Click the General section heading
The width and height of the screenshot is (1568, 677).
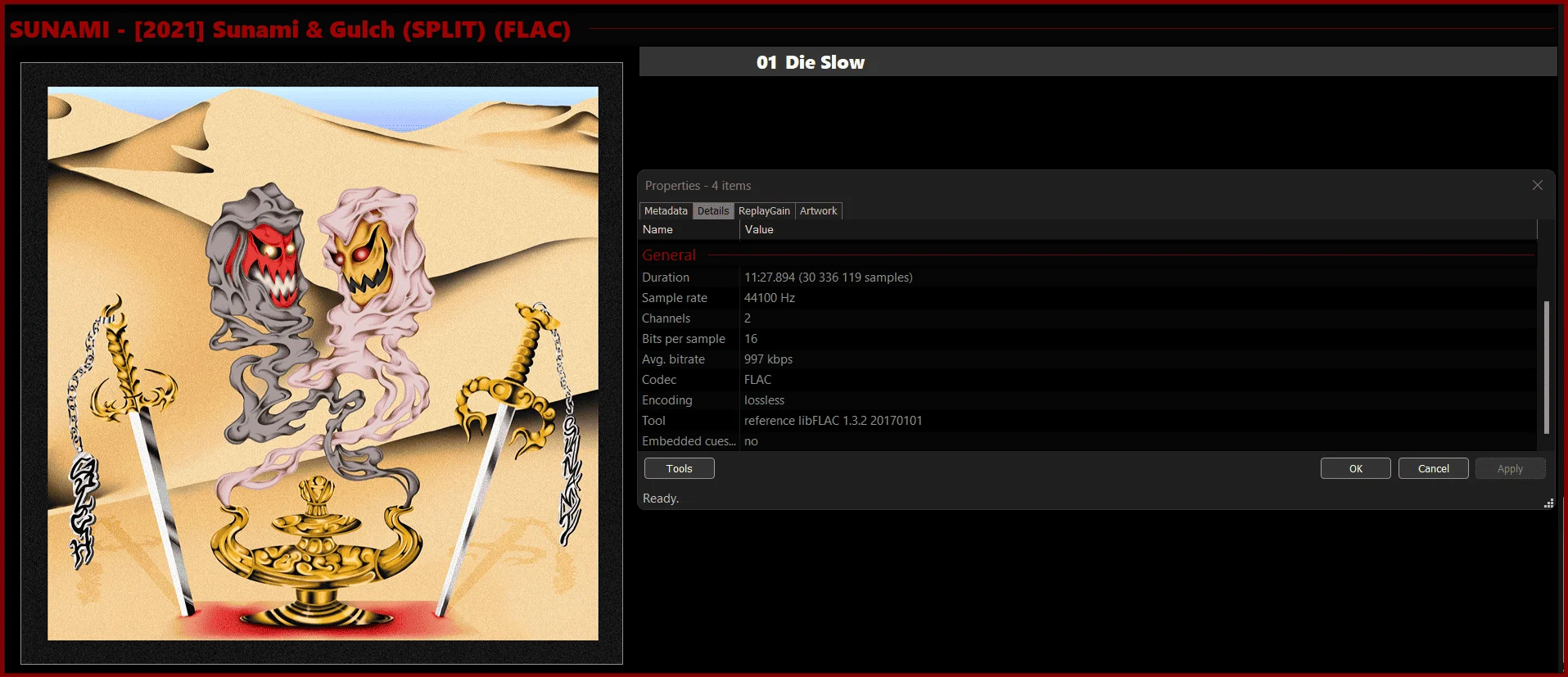coord(669,255)
